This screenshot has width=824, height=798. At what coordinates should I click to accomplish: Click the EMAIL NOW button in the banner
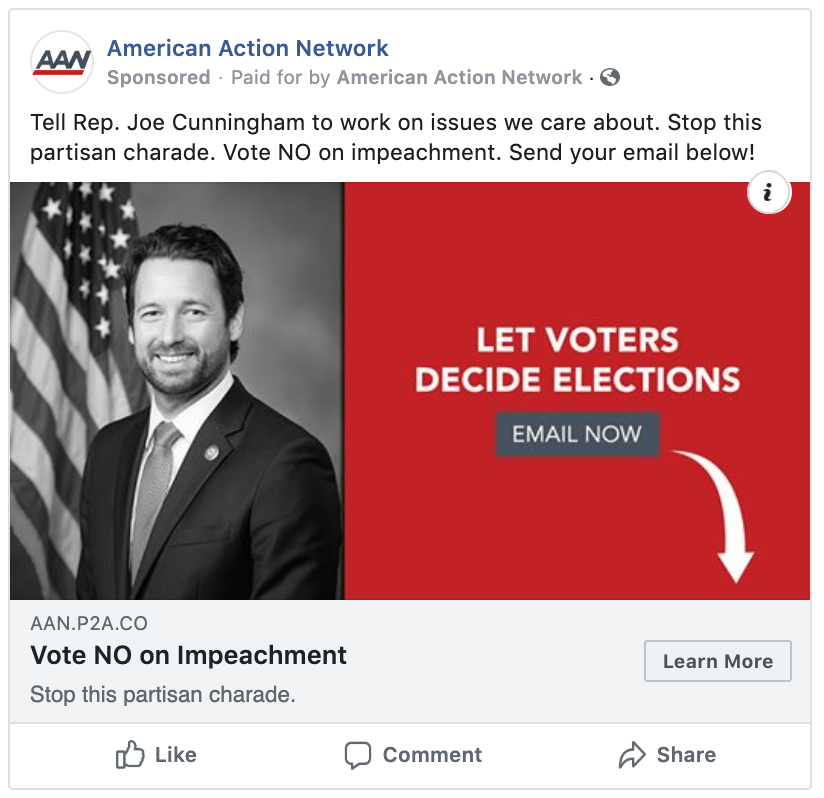point(577,435)
